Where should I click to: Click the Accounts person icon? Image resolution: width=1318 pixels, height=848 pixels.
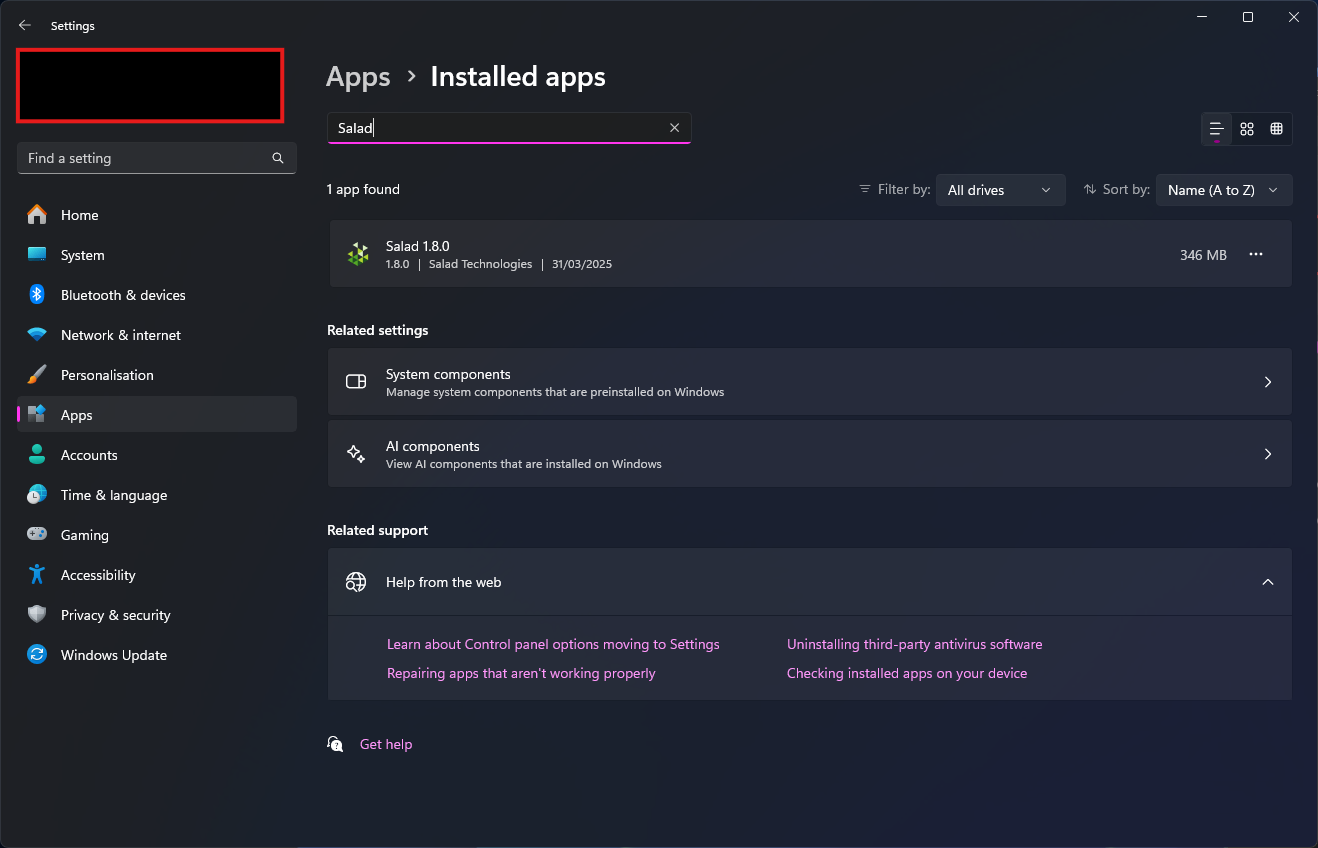tap(37, 455)
